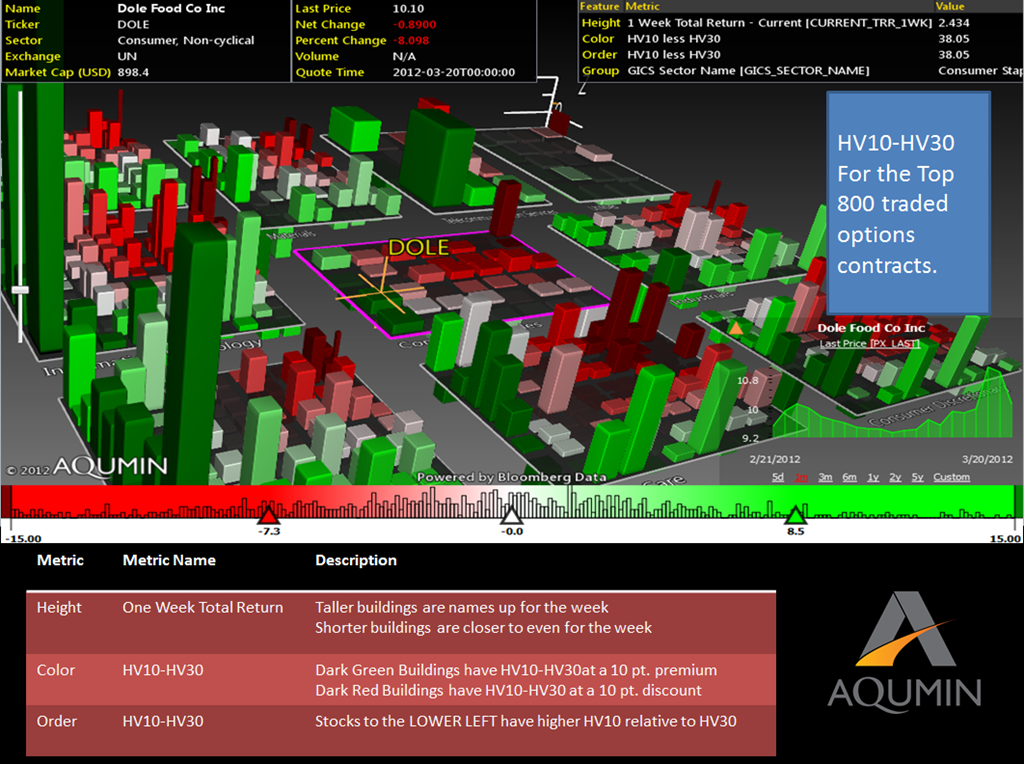Select the 1m chart range
Screen dimensions: 1024x764
801,477
